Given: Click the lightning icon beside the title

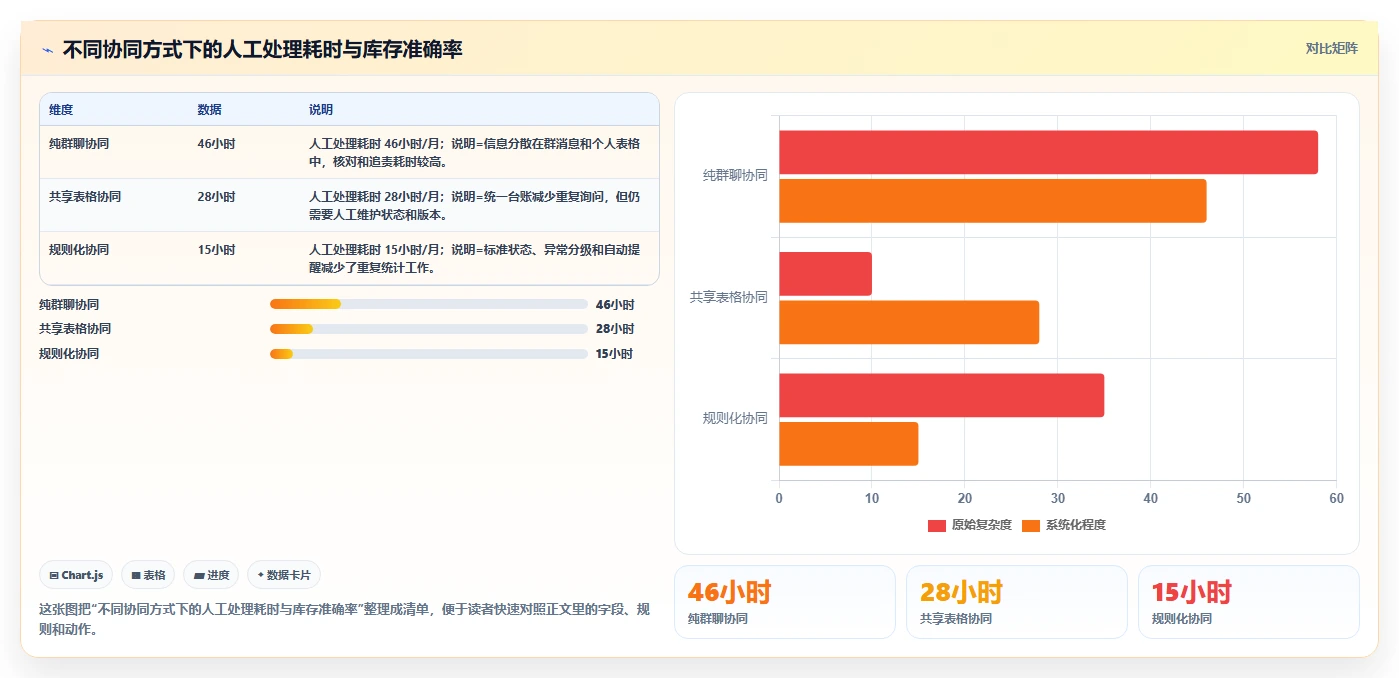Looking at the screenshot, I should (x=48, y=50).
